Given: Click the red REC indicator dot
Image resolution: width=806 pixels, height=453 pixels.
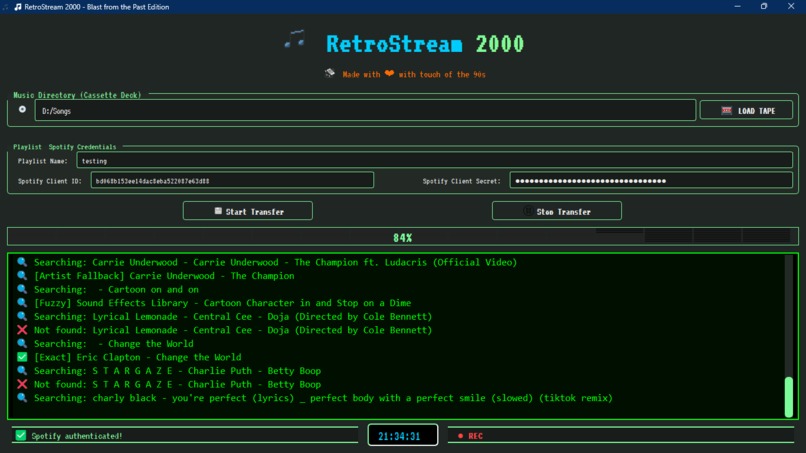Looking at the screenshot, I should (461, 436).
